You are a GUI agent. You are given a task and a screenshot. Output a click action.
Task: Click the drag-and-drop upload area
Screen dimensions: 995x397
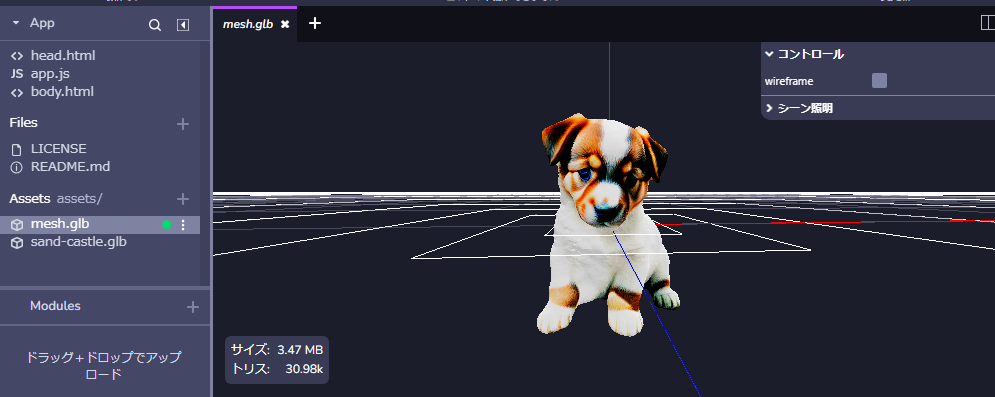tap(104, 365)
